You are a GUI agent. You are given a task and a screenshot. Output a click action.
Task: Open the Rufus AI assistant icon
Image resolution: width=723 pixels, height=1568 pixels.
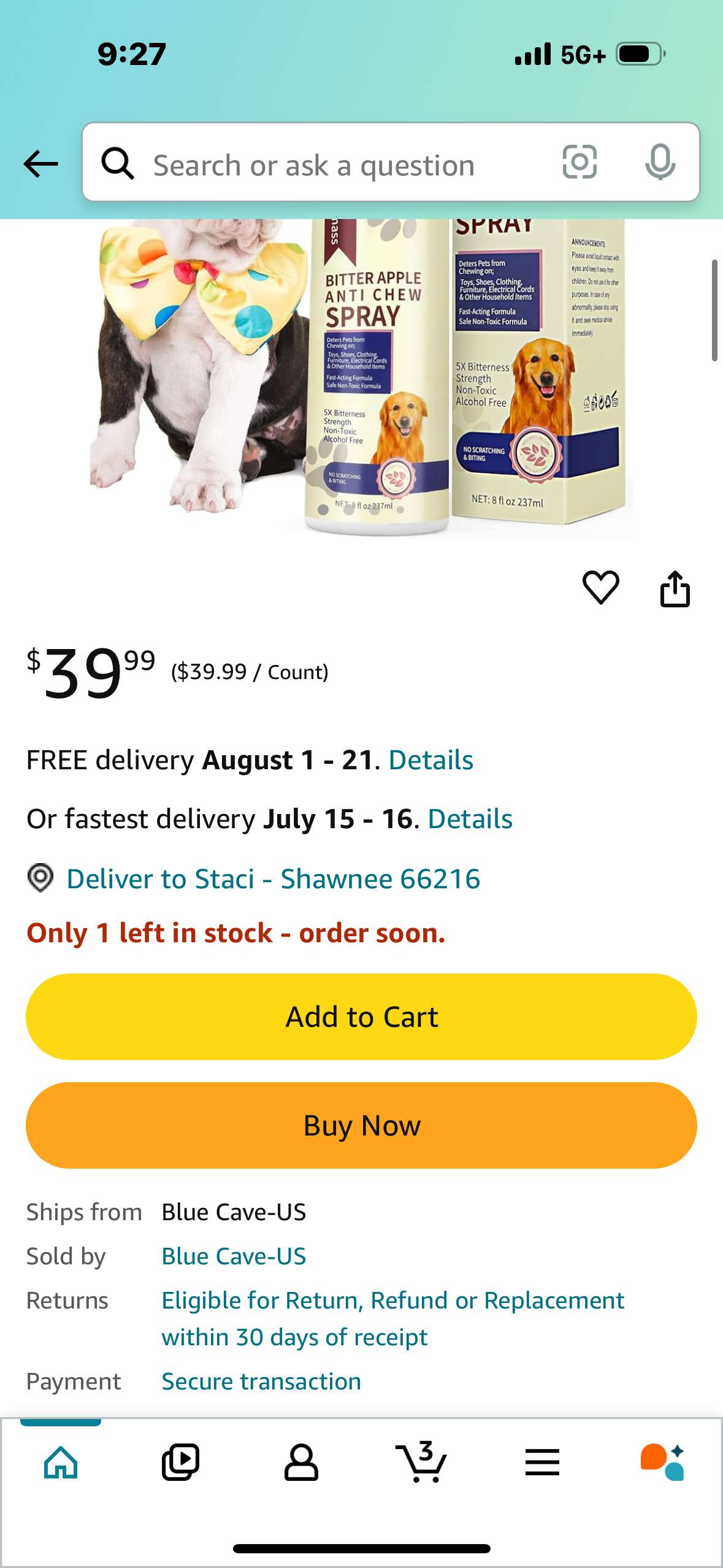[662, 1462]
